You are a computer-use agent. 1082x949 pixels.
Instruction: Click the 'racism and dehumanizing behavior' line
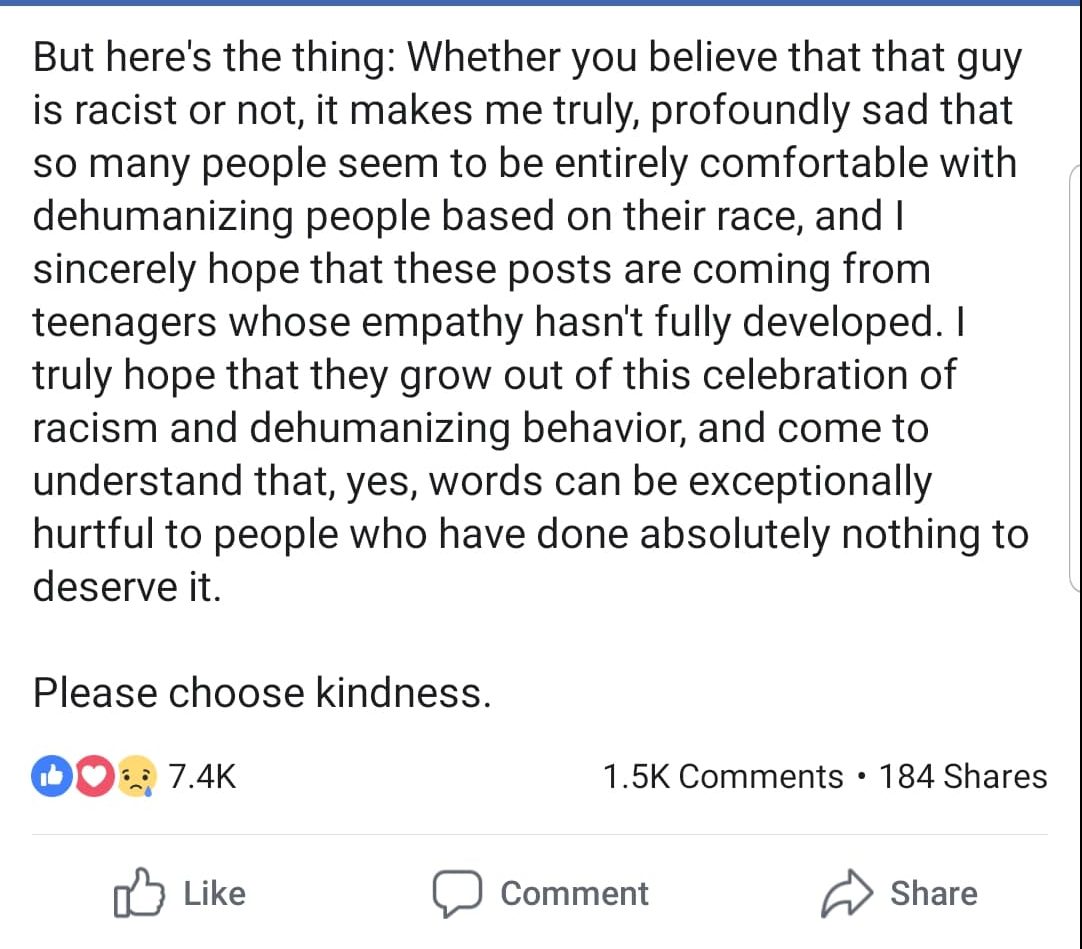click(x=480, y=428)
